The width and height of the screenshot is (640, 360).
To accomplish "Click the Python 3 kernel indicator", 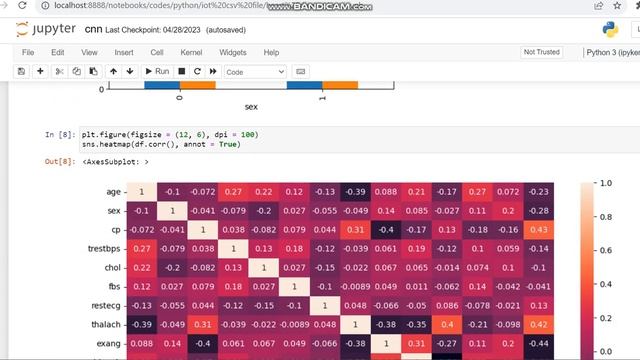I will 613,52.
